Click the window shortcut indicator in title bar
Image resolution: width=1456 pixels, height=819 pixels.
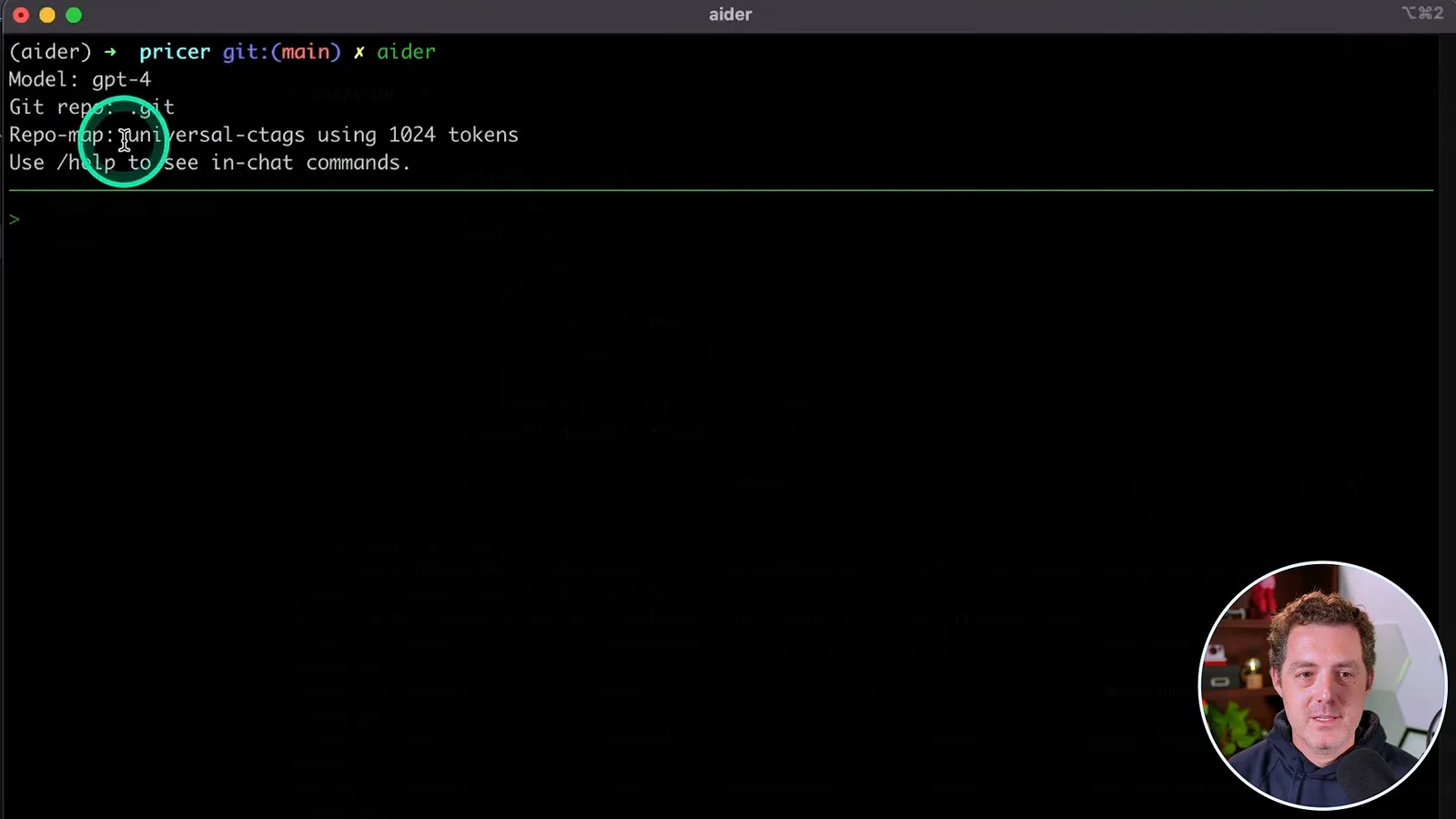[1422, 13]
